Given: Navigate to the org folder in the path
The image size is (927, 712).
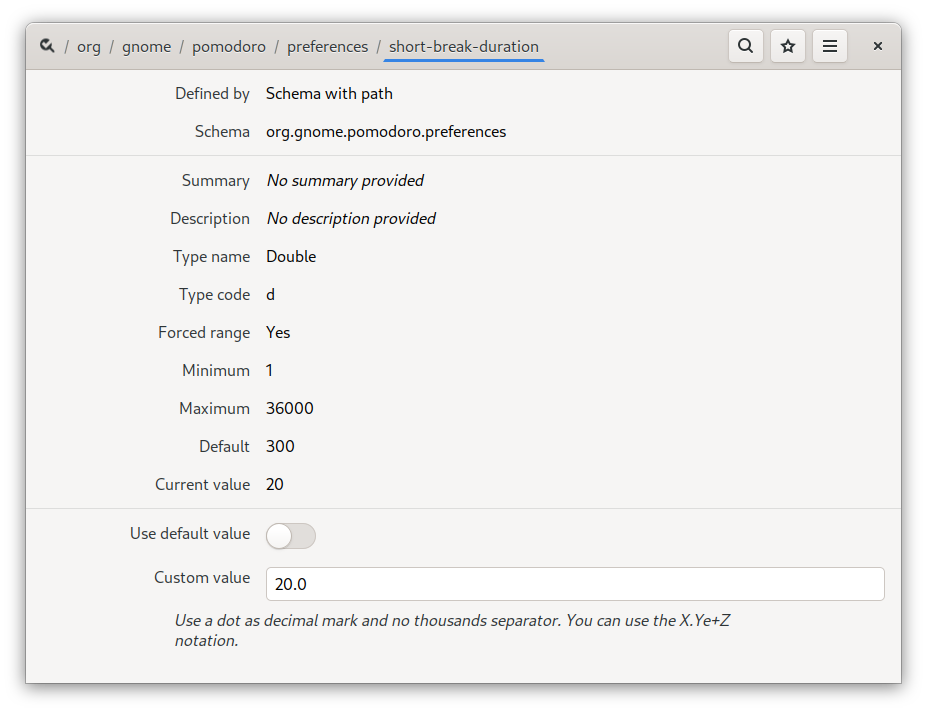Looking at the screenshot, I should pos(88,46).
